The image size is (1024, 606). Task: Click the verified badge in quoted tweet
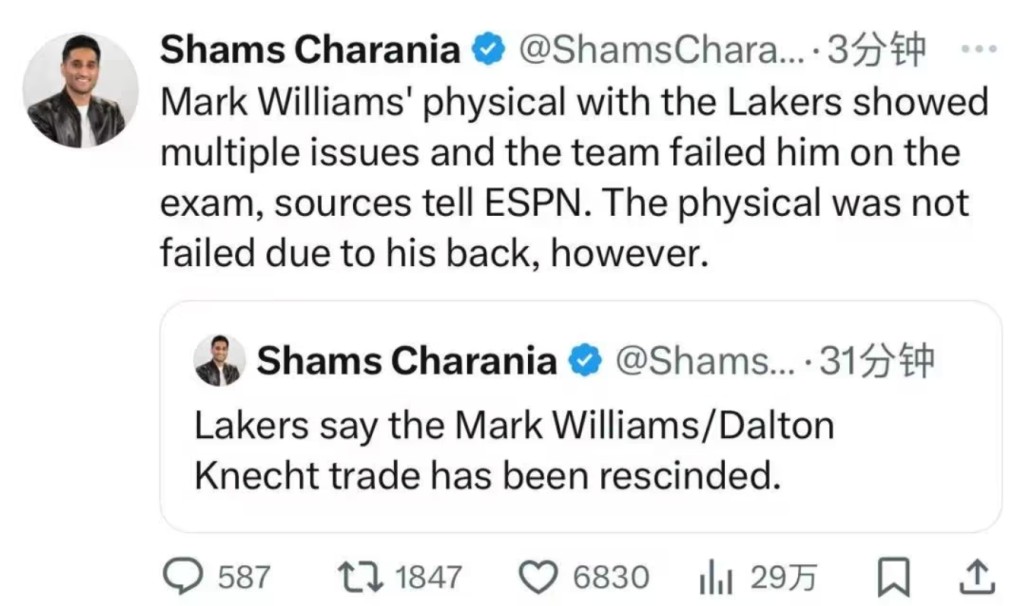[583, 361]
